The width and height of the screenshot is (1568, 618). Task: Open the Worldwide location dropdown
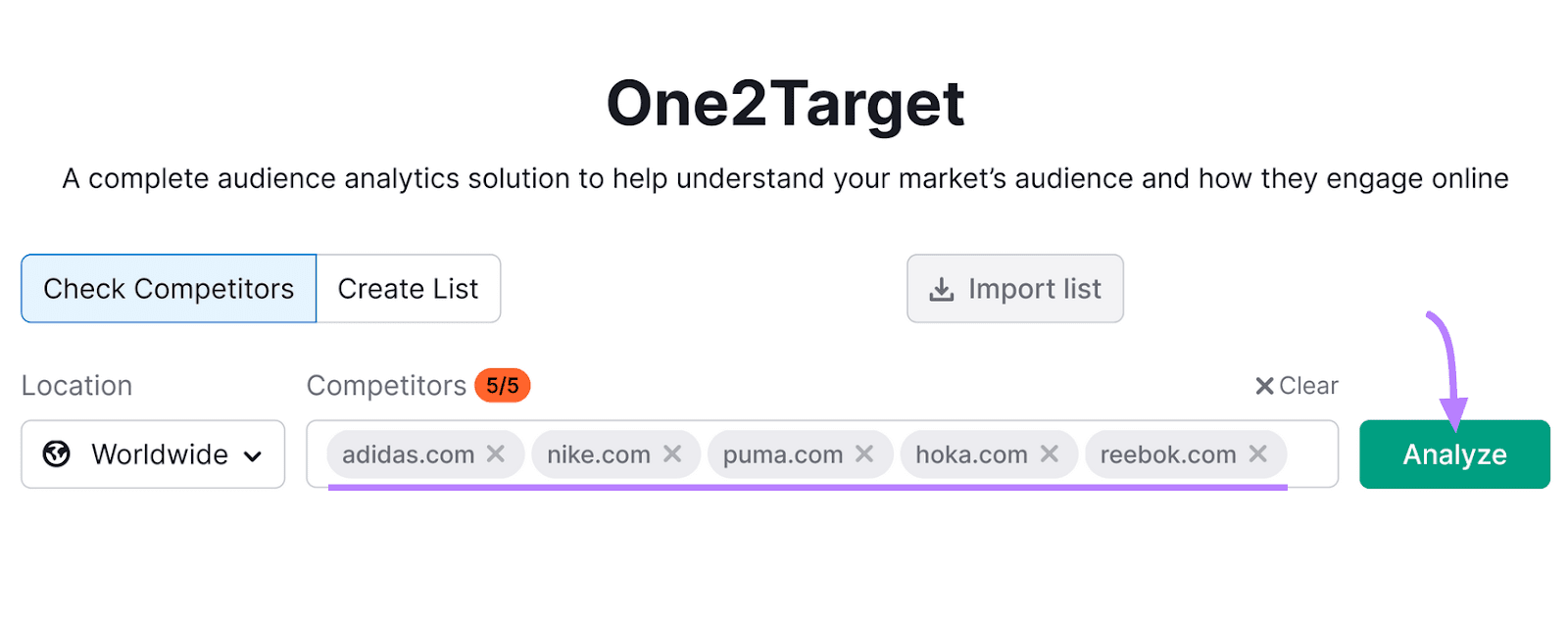pyautogui.click(x=152, y=453)
